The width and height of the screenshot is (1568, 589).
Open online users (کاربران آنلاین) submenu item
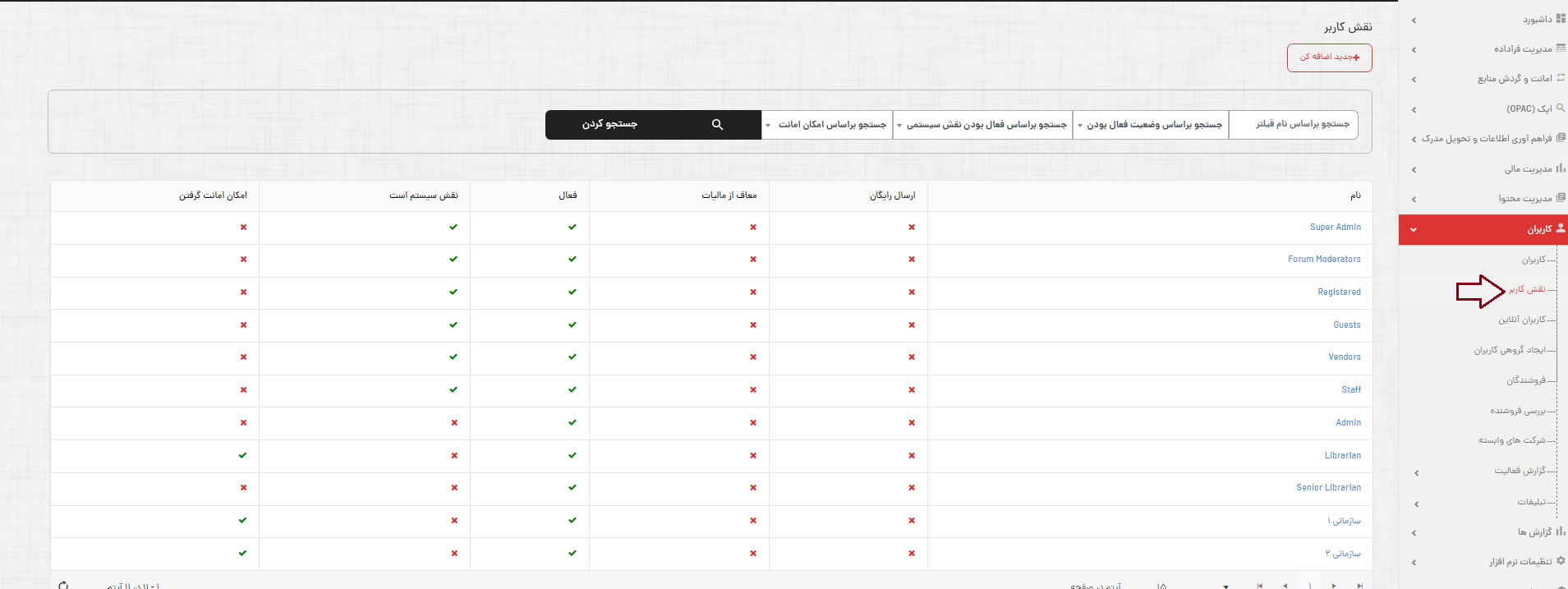coord(1521,320)
